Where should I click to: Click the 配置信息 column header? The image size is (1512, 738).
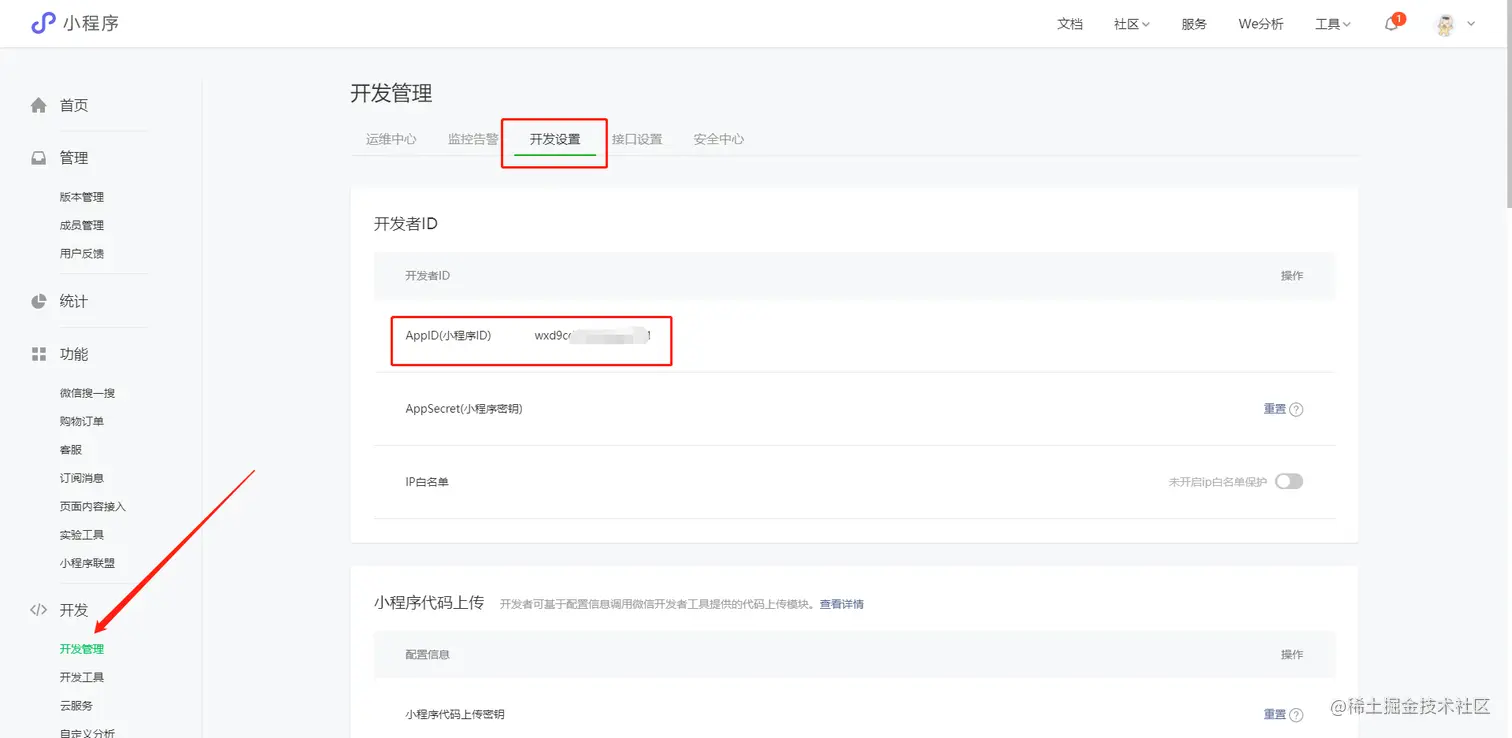427,654
